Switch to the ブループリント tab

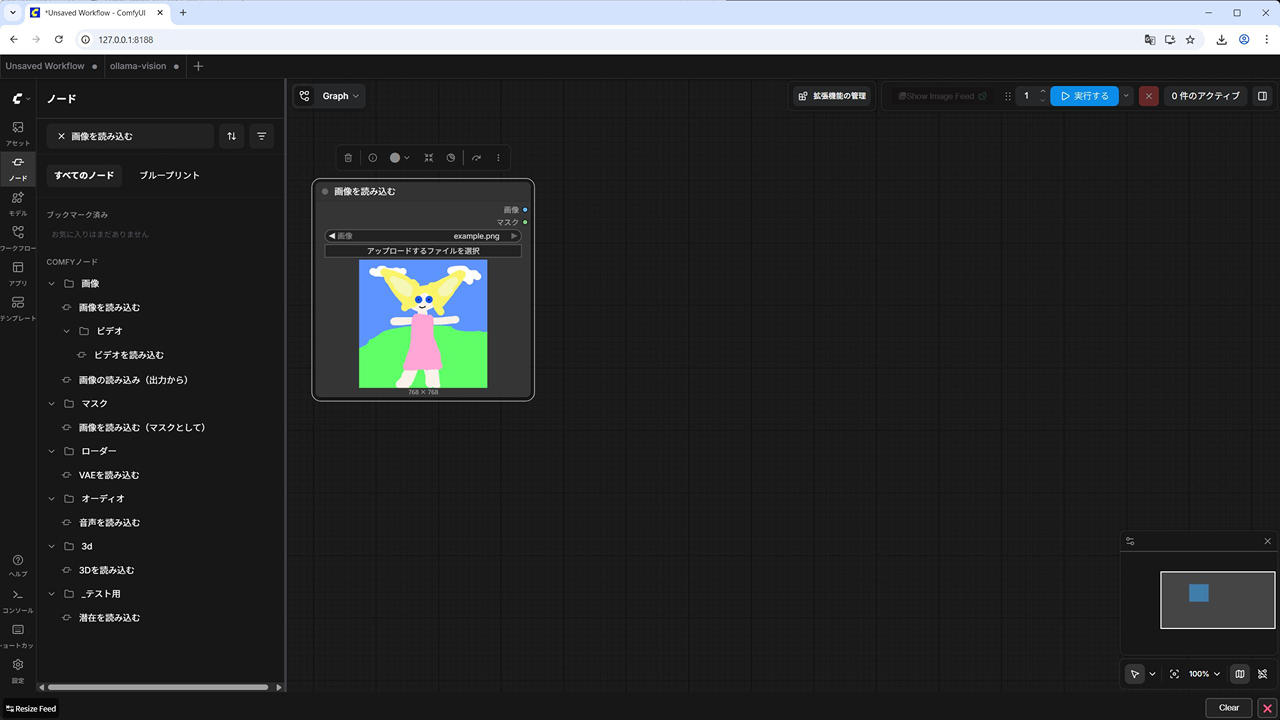[169, 176]
